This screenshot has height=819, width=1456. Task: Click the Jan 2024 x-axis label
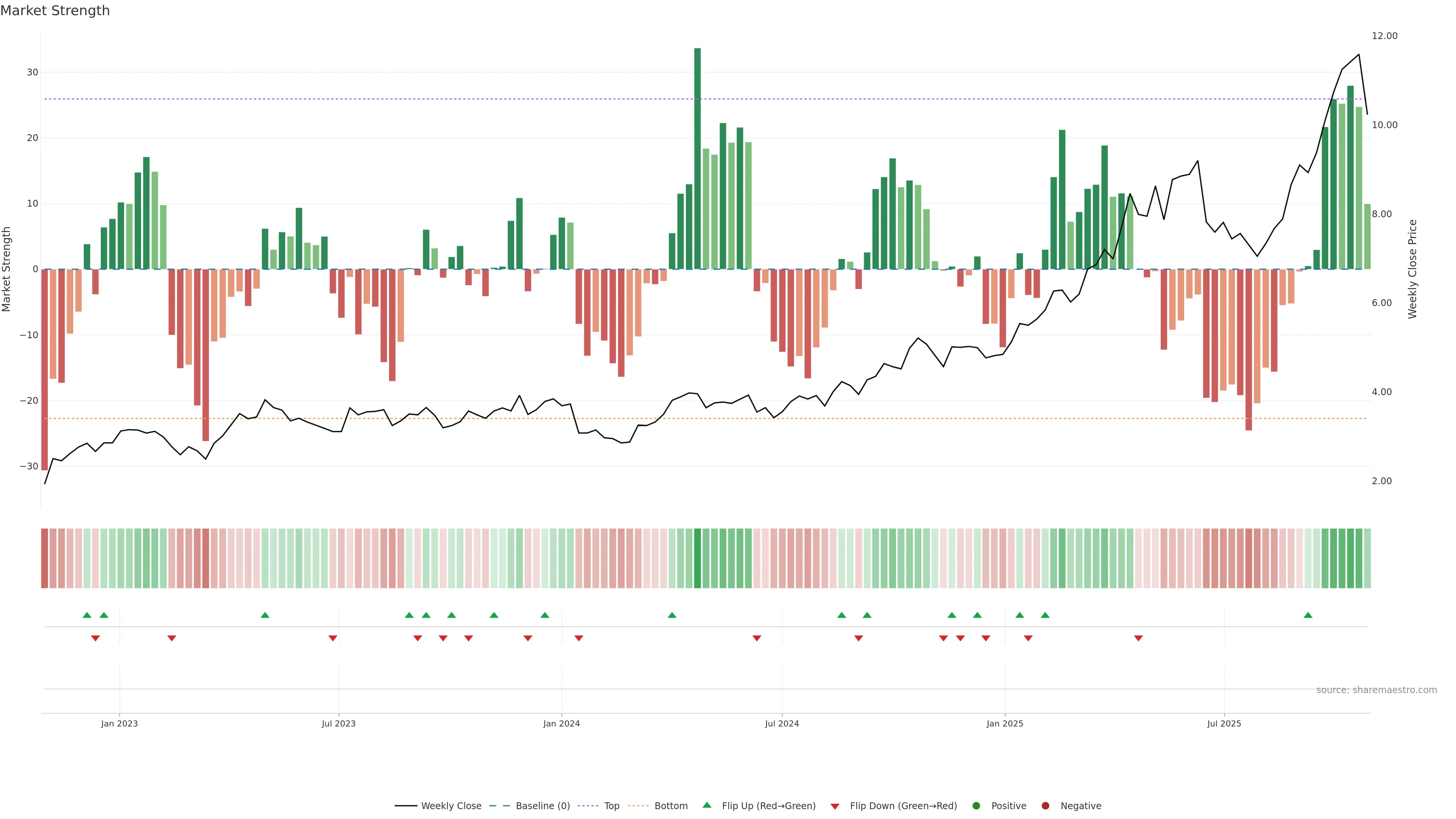point(561,723)
